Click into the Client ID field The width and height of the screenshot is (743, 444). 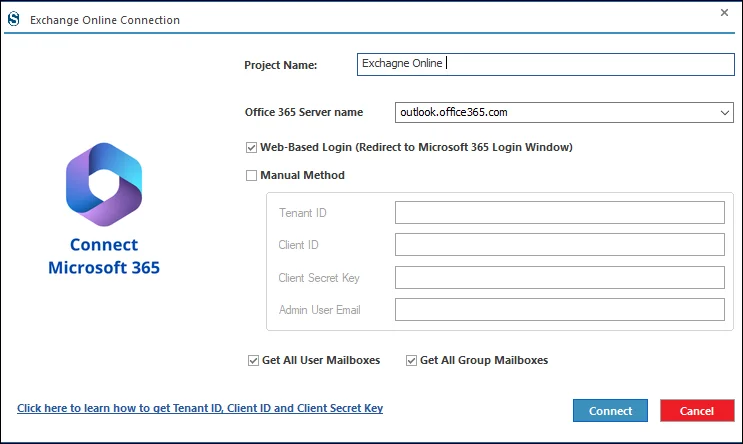pyautogui.click(x=560, y=245)
